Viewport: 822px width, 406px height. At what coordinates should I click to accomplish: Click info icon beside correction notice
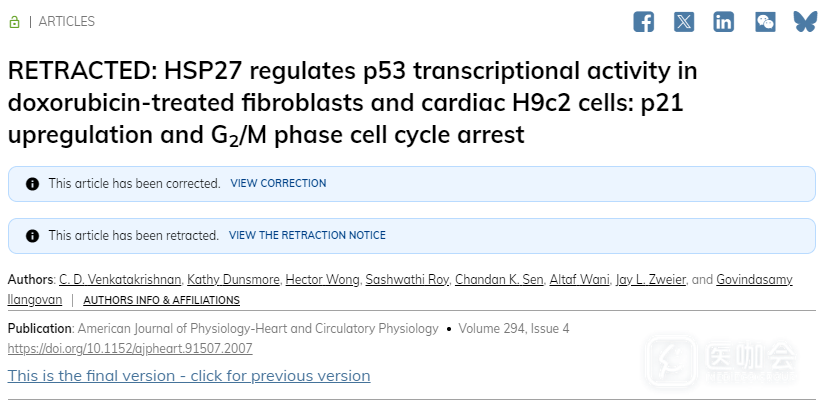[x=32, y=184]
